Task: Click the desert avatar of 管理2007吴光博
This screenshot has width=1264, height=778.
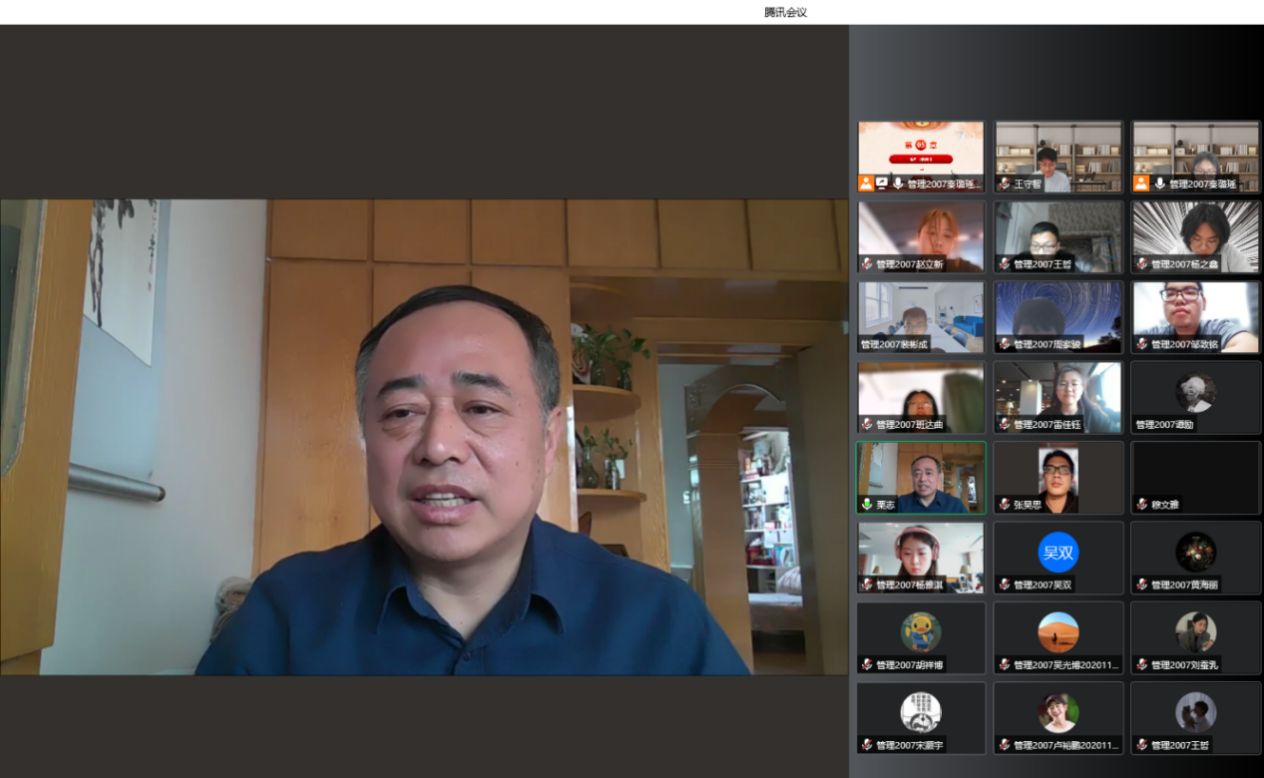Action: tap(1058, 632)
